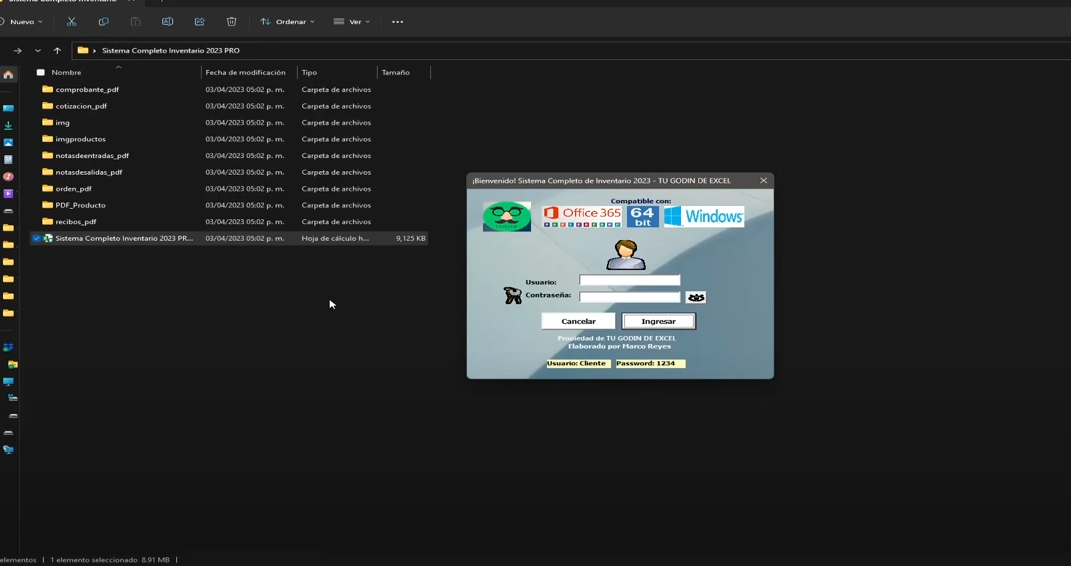The height and width of the screenshot is (566, 1071).
Task: Select the imgproductos folder
Action: [x=80, y=139]
